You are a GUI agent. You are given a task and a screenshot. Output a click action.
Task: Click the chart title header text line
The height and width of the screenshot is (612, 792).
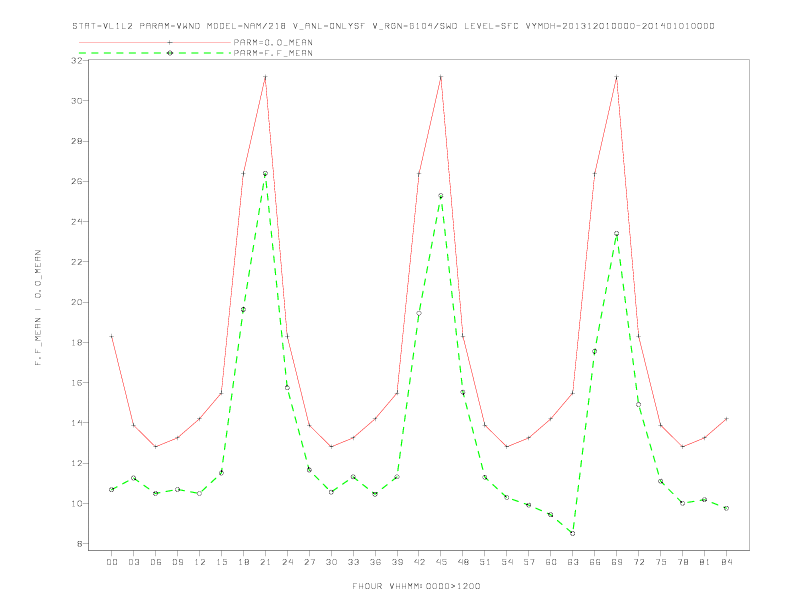(393, 26)
